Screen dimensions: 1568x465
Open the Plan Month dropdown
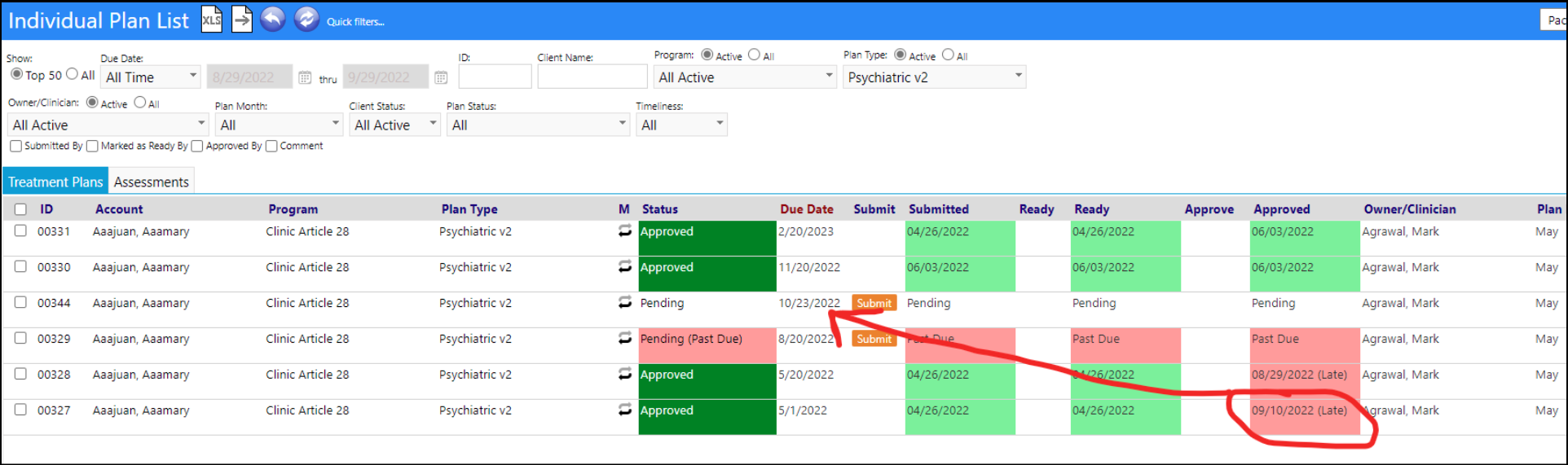[279, 125]
